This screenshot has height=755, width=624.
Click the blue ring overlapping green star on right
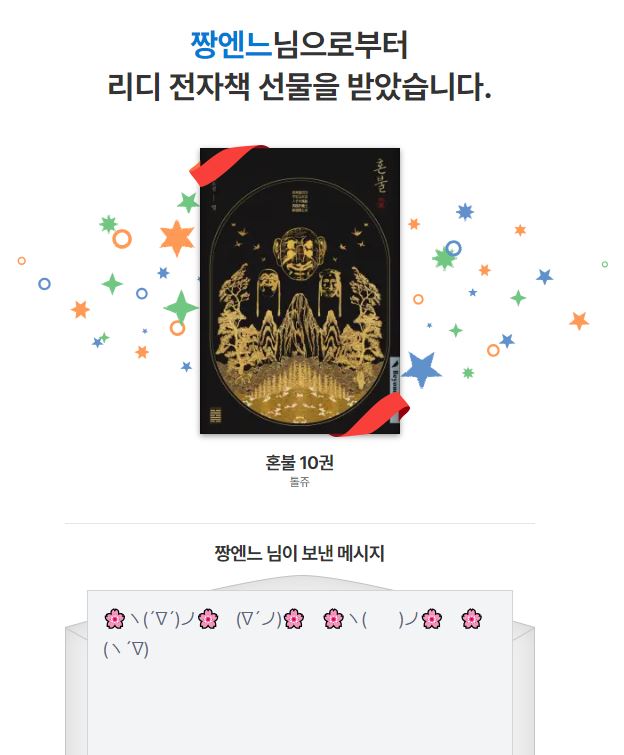tap(453, 248)
